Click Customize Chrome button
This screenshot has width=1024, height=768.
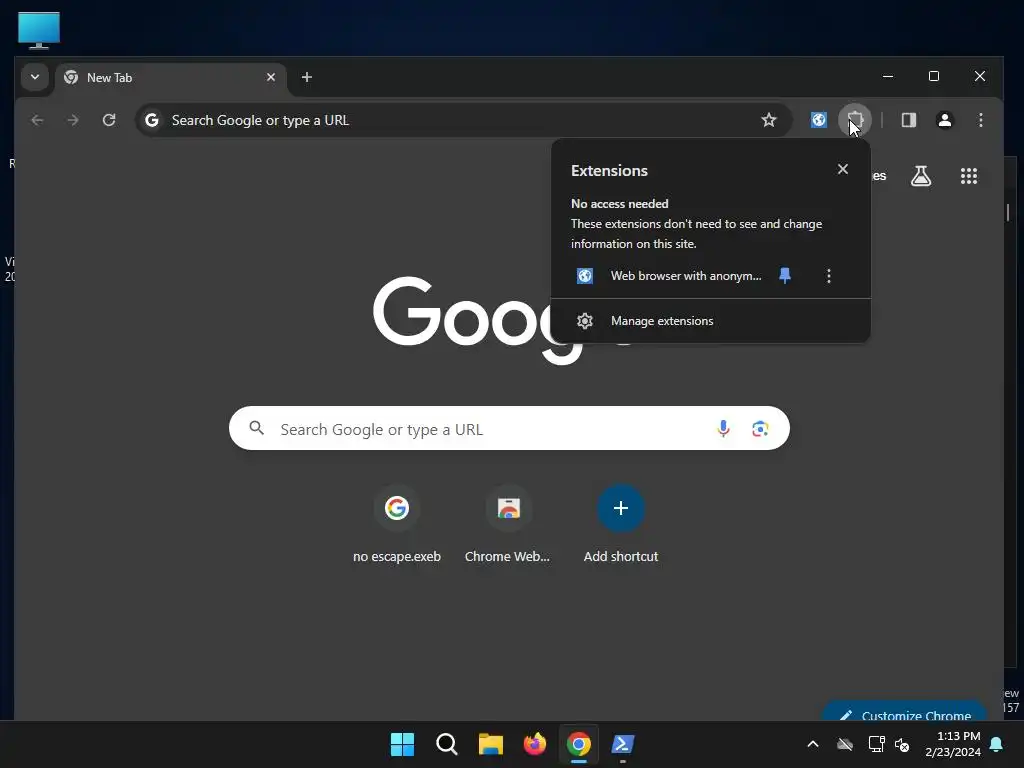pos(905,713)
